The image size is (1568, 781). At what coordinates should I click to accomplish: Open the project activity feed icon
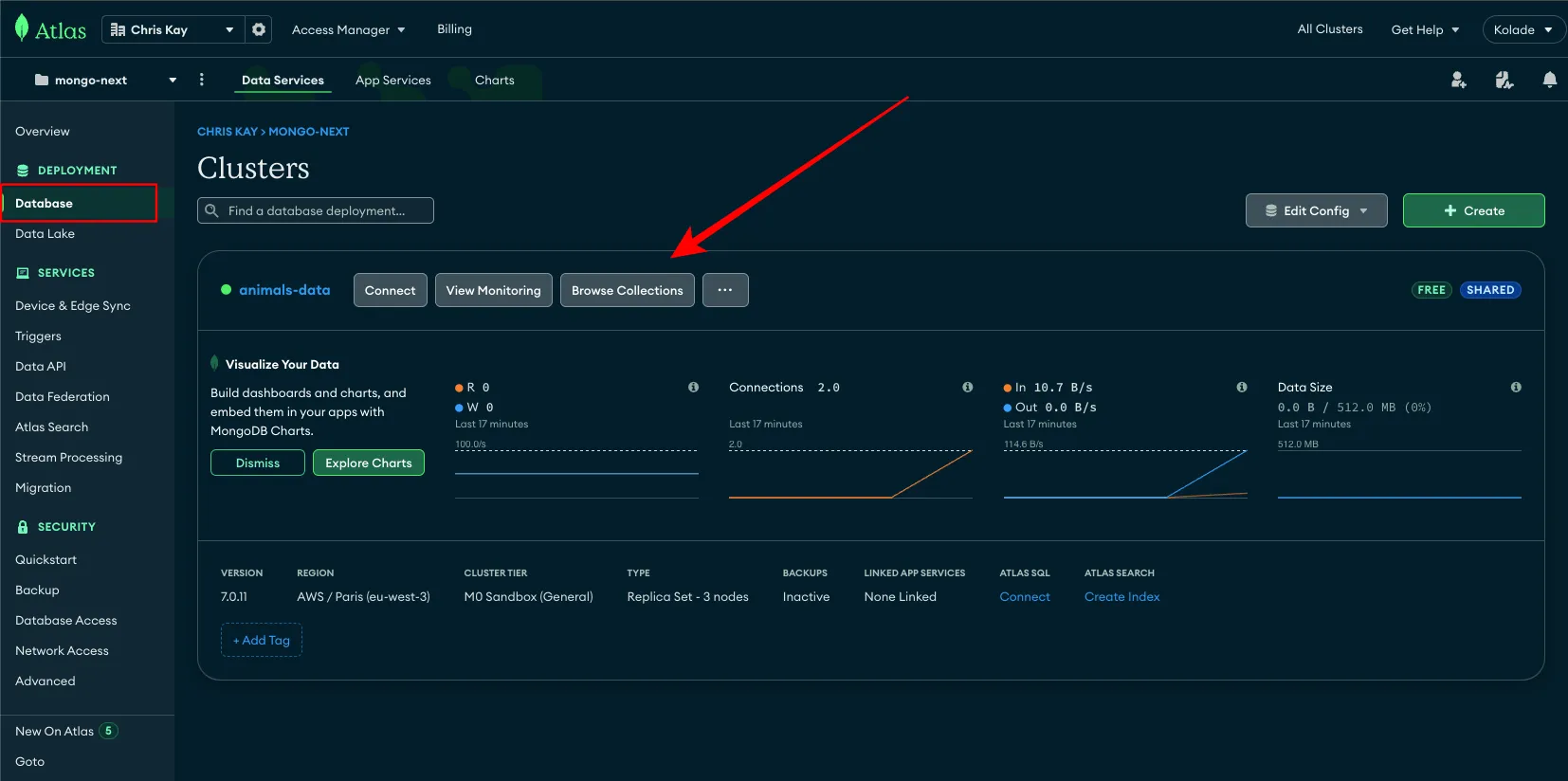(1504, 80)
